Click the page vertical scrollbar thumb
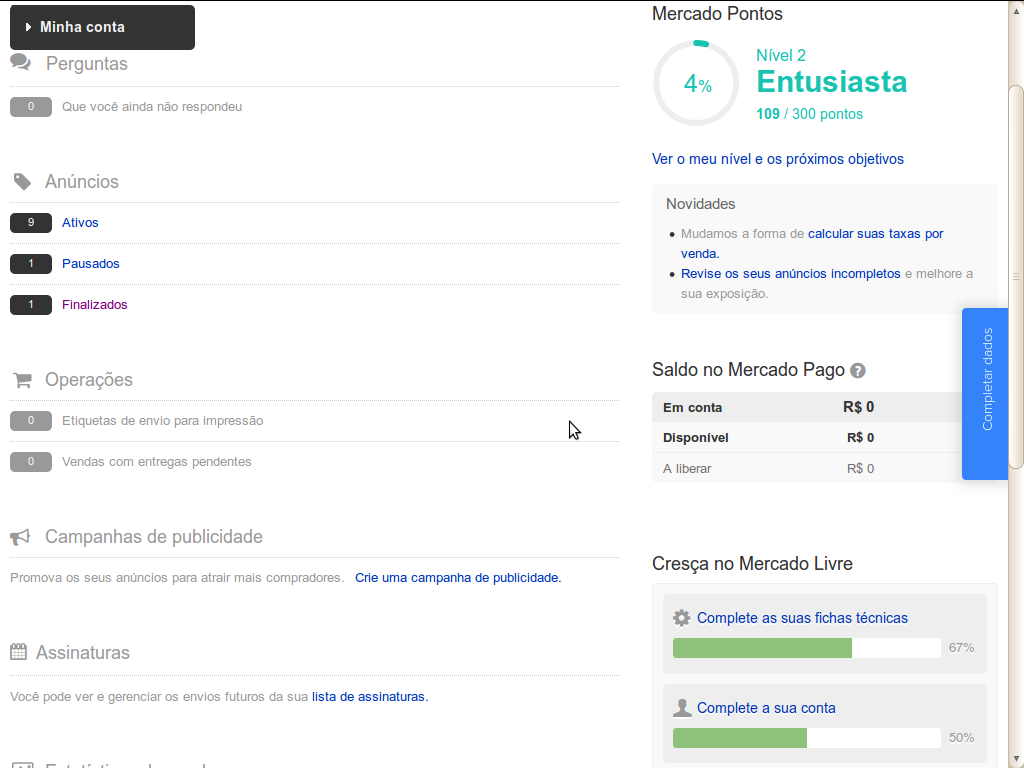 (1016, 276)
